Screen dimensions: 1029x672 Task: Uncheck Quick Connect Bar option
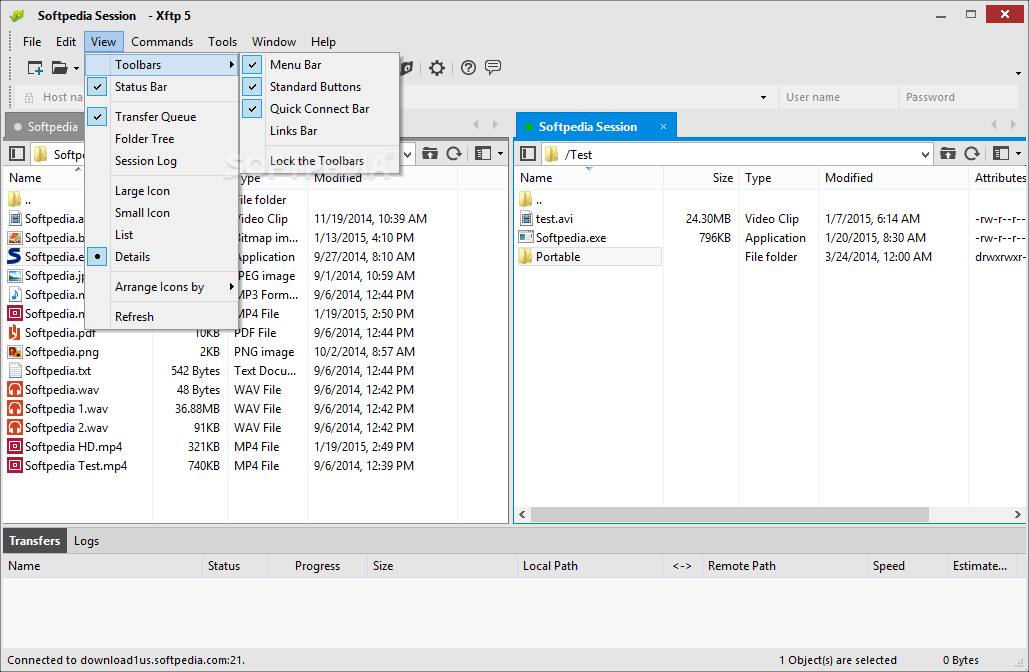(x=320, y=109)
